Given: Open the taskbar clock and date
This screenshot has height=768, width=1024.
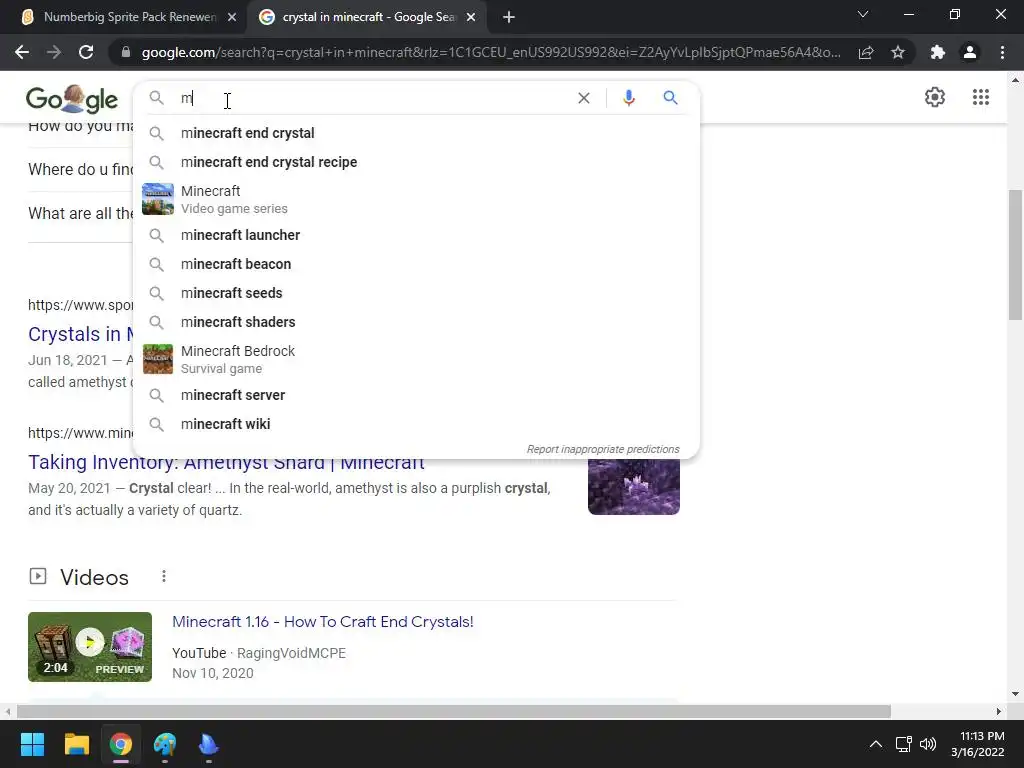Looking at the screenshot, I should 978,744.
